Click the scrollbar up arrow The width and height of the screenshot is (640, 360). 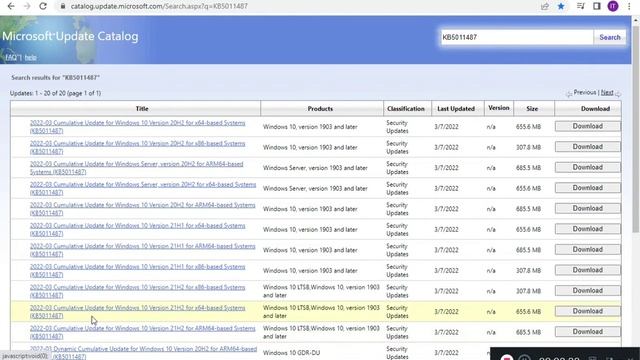click(636, 19)
